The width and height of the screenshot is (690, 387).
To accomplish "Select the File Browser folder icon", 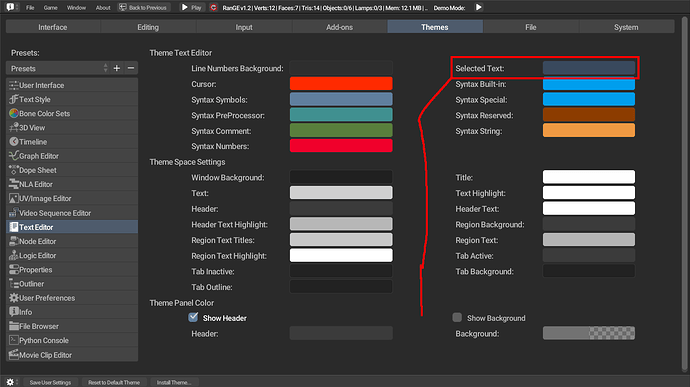I will click(x=14, y=326).
